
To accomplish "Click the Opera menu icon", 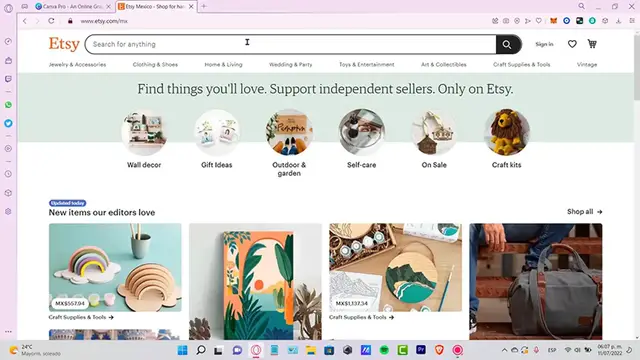I will pyautogui.click(x=8, y=8).
